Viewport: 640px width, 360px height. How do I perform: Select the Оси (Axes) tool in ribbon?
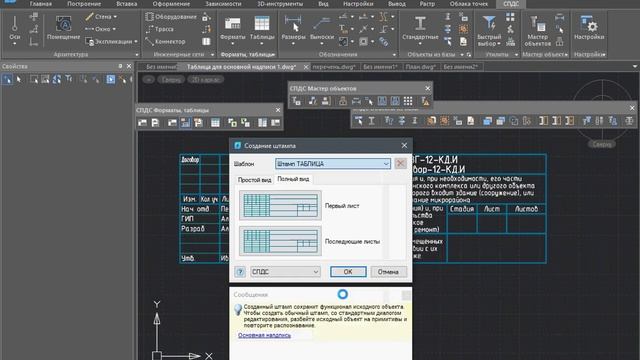(x=14, y=29)
